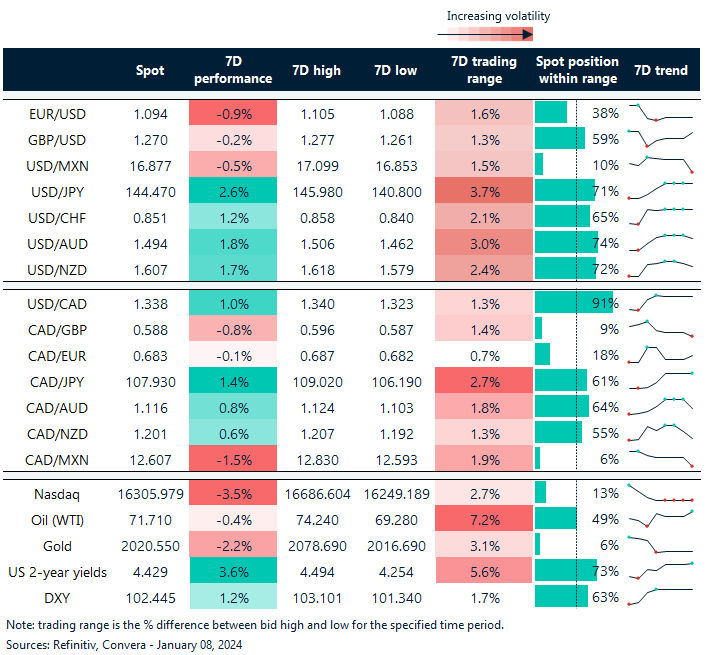The image size is (709, 655).
Task: Select the 7D performance column header
Action: pyautogui.click(x=232, y=70)
